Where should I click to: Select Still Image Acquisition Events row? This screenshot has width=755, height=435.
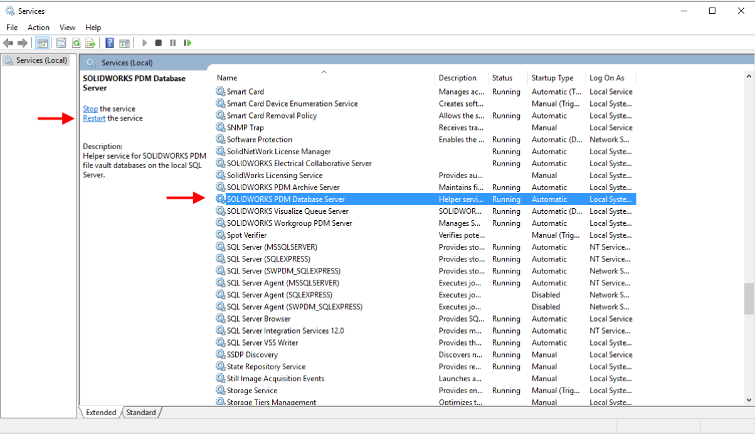[425, 378]
